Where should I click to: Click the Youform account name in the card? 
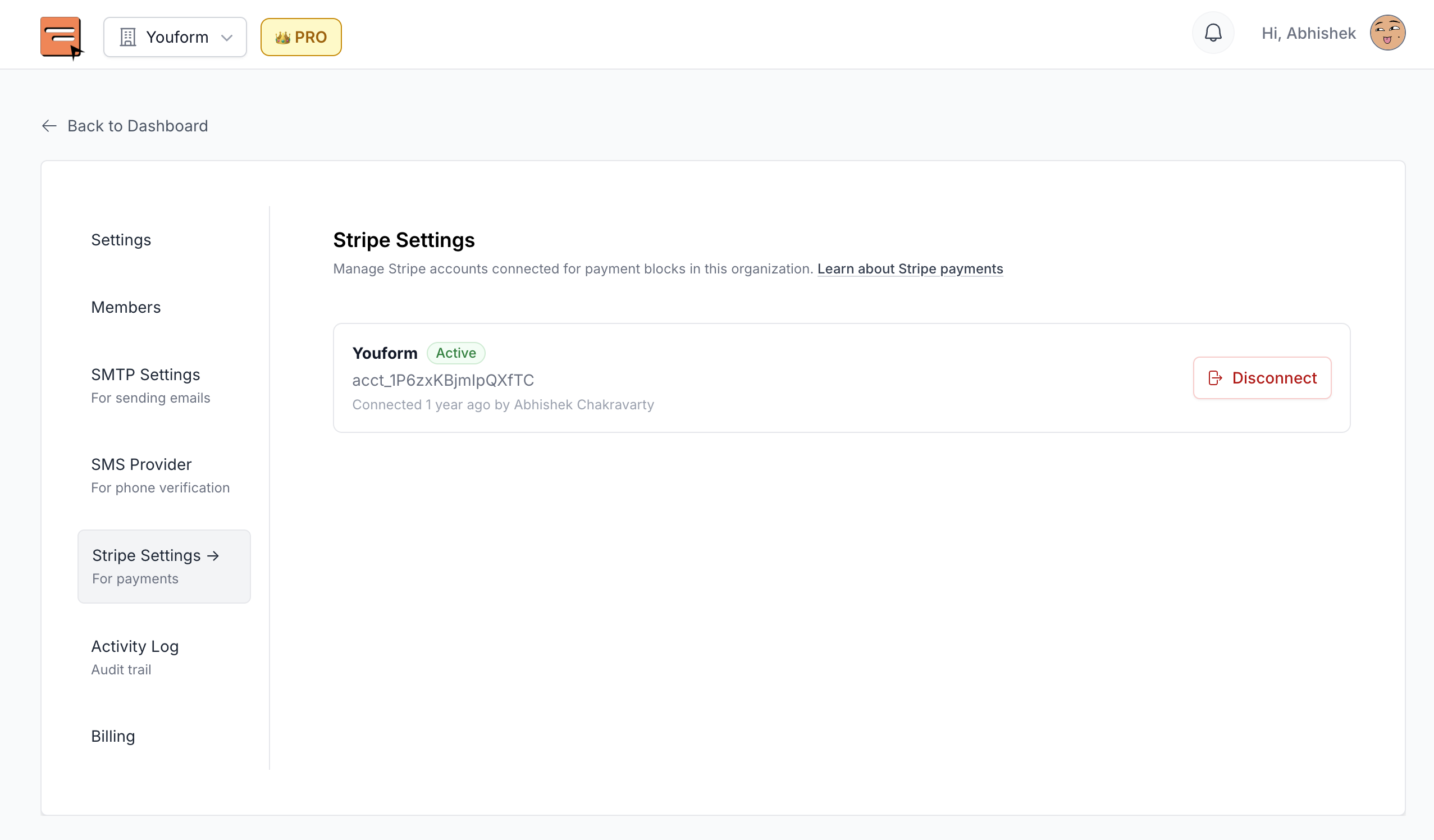point(385,353)
